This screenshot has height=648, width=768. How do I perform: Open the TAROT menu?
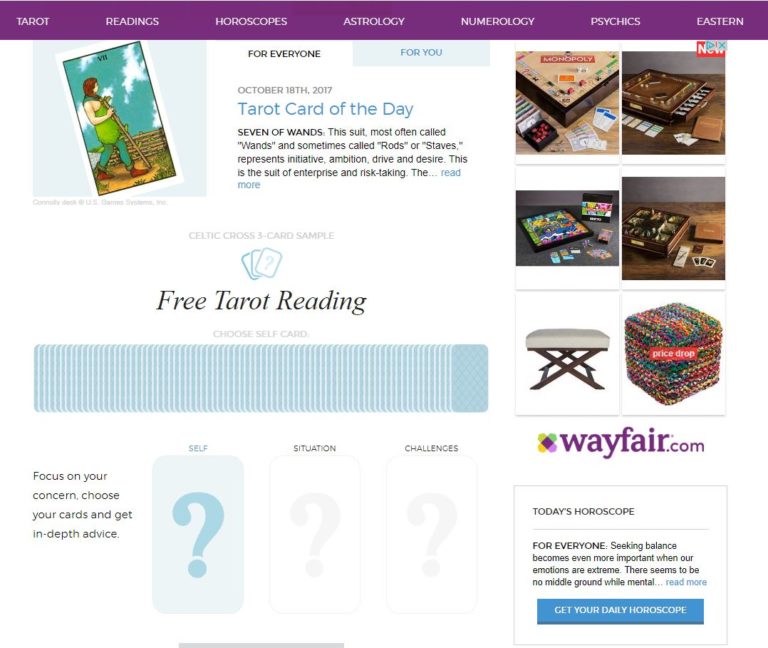[x=33, y=22]
